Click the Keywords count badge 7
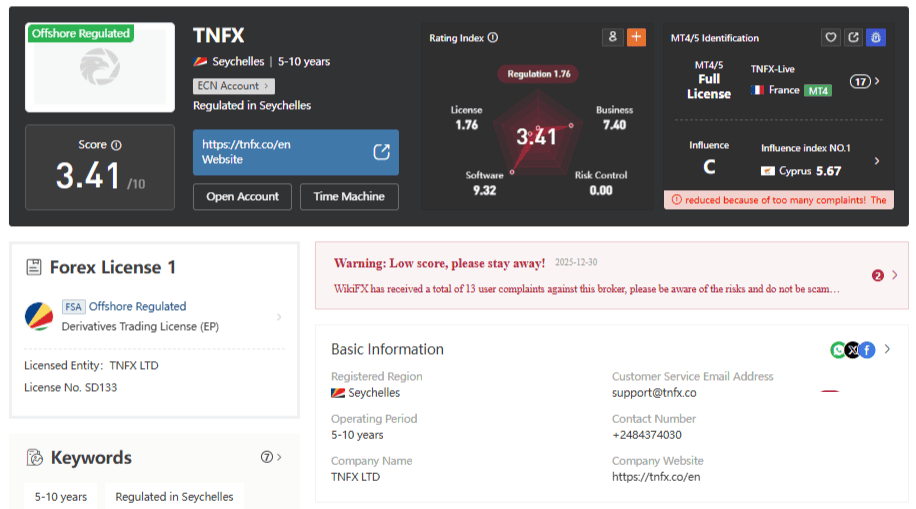916x509 pixels. 266,457
